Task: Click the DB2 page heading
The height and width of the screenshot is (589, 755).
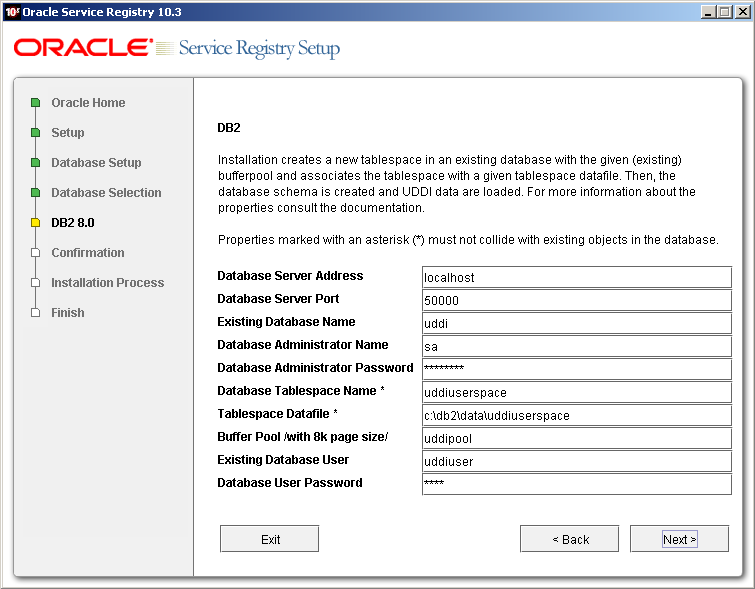Action: point(229,128)
